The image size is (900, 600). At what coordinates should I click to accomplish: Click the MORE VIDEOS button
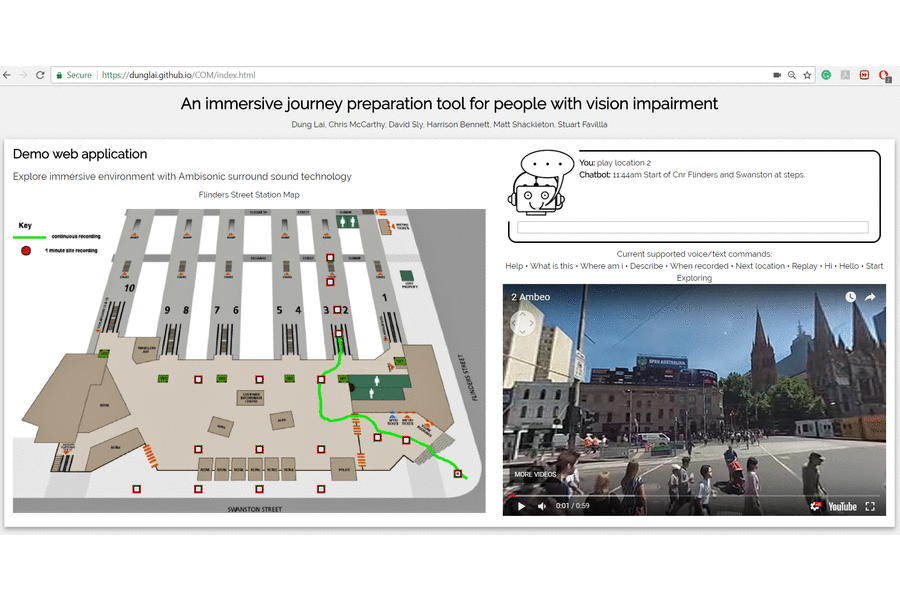click(535, 474)
